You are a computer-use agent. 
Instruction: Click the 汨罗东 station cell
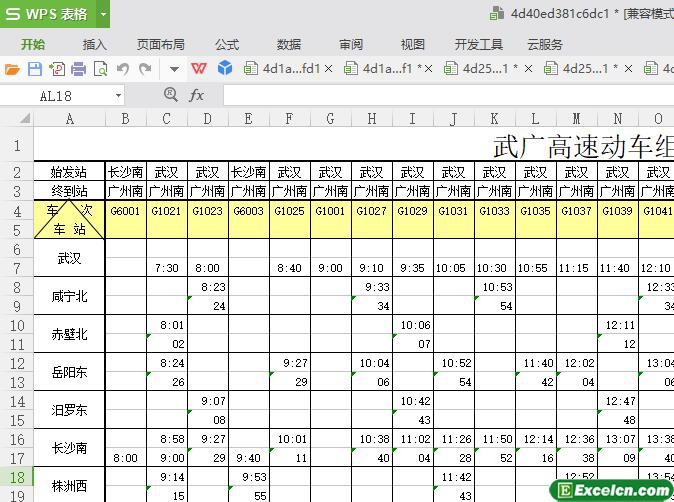[69, 410]
